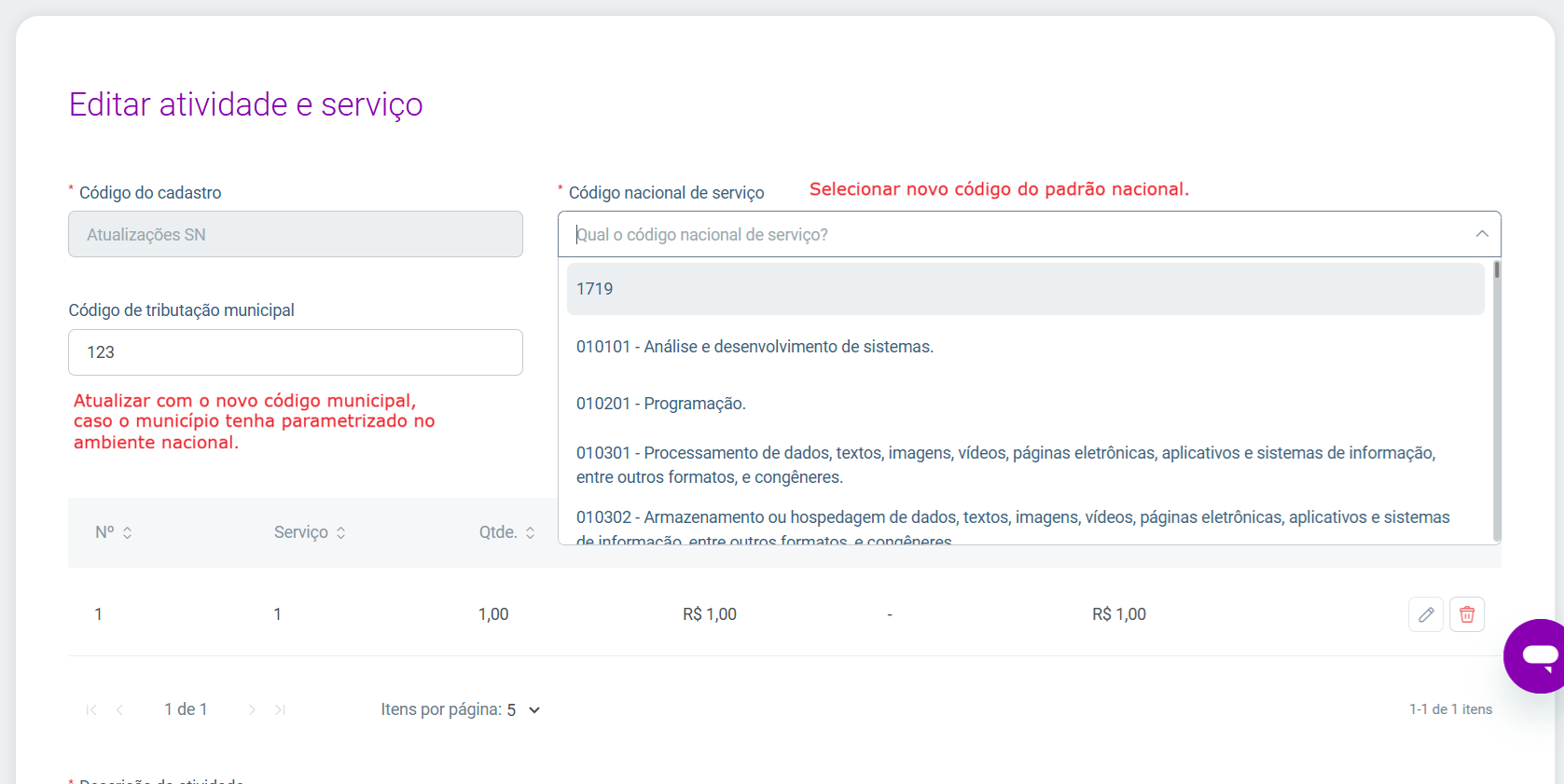1564x784 pixels.
Task: Delete row 1 with the trash icon
Action: click(x=1467, y=614)
